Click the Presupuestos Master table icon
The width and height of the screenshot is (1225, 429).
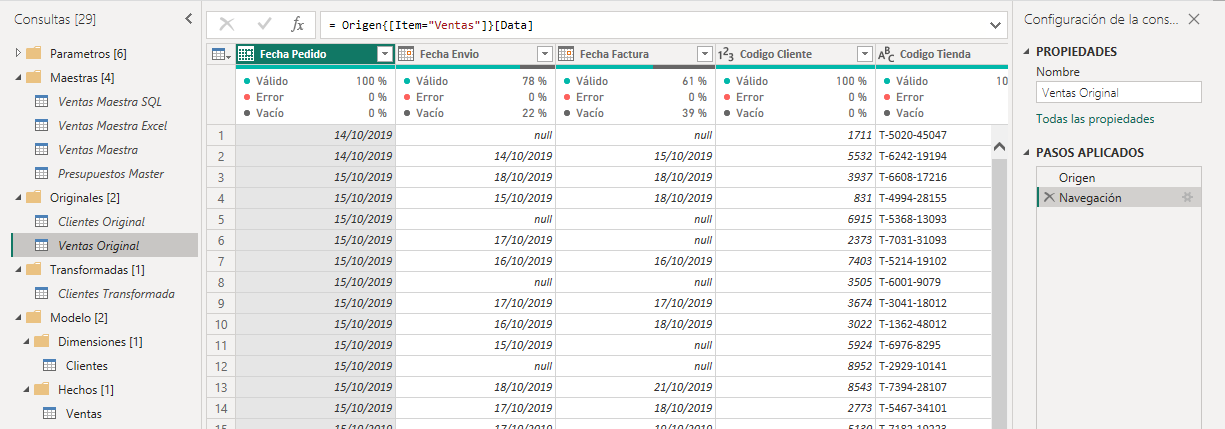(42, 173)
